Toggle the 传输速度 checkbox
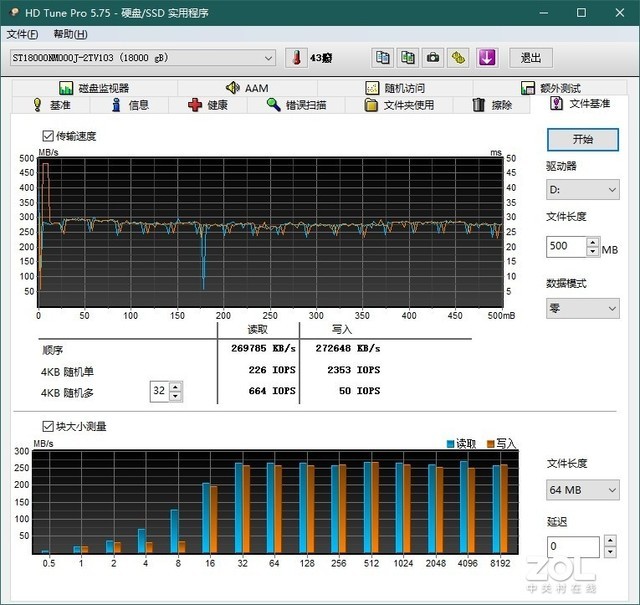Image resolution: width=640 pixels, height=605 pixels. (48, 136)
